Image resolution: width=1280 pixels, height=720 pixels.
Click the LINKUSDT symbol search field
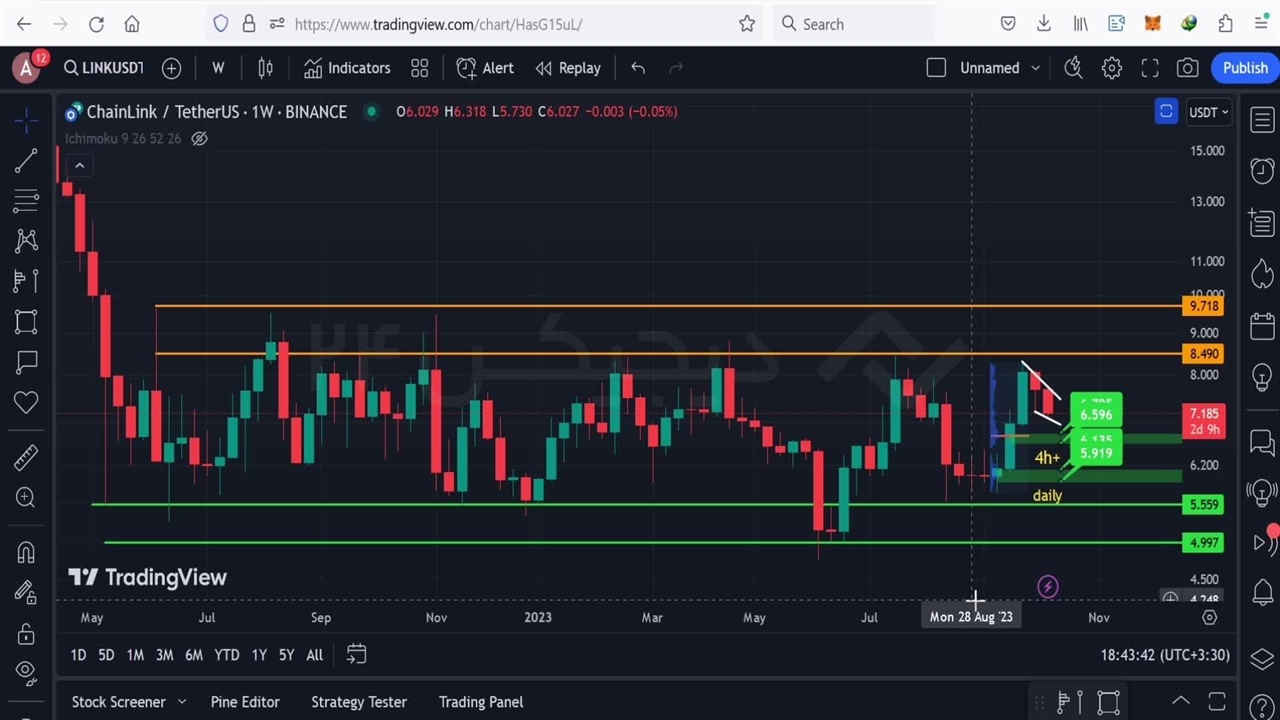(x=103, y=68)
